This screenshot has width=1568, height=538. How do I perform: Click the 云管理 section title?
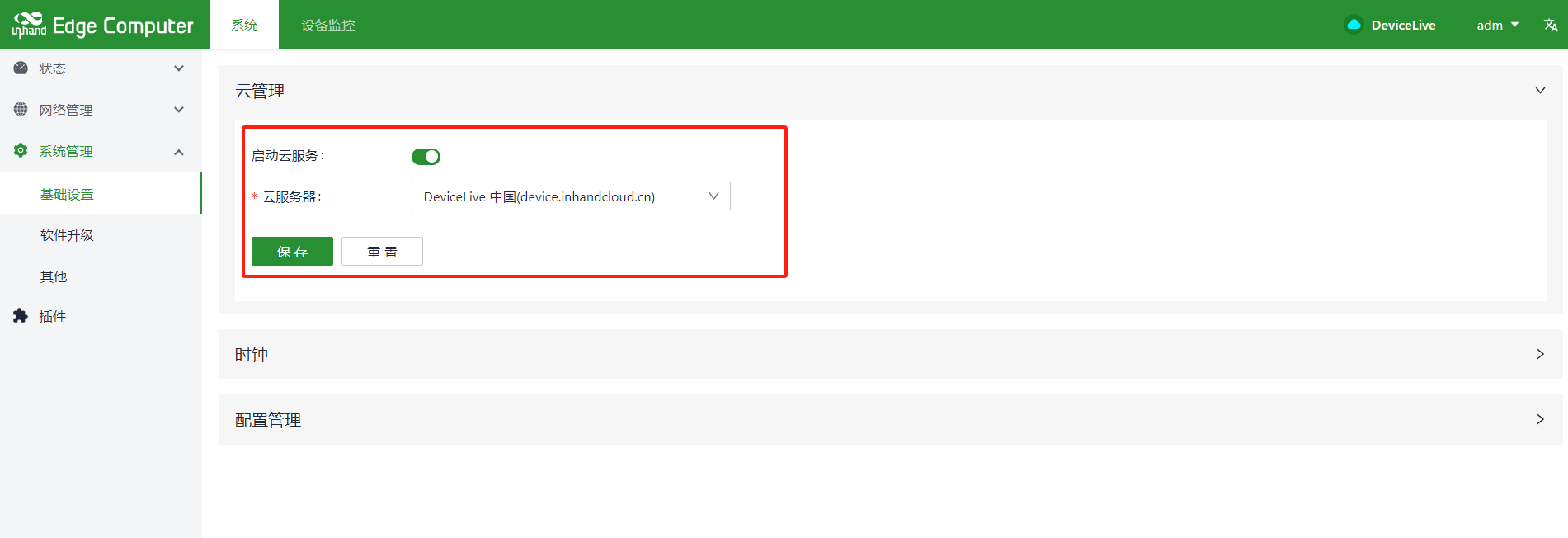pyautogui.click(x=260, y=91)
